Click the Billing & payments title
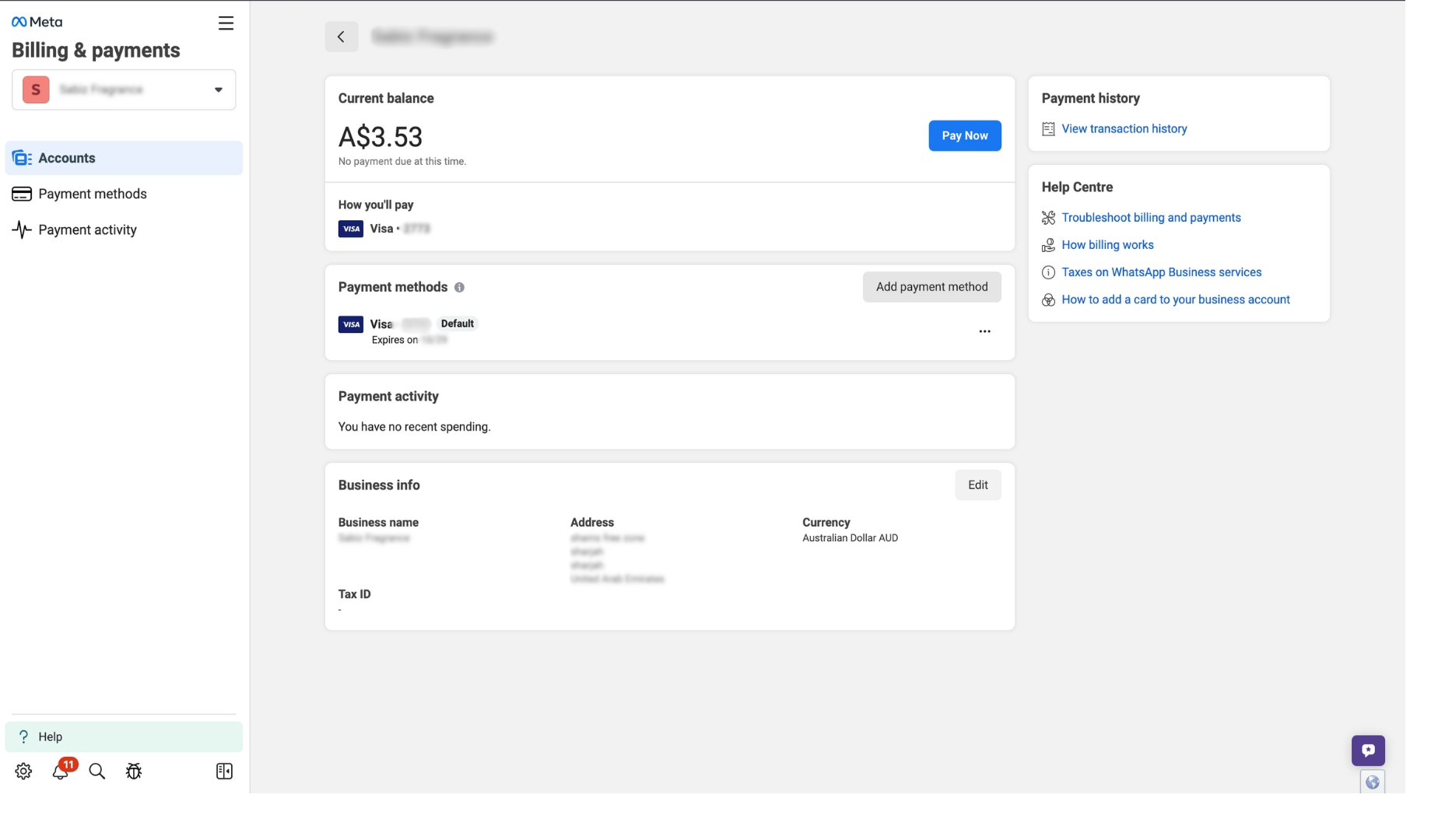The height and width of the screenshot is (840, 1452). 96,51
